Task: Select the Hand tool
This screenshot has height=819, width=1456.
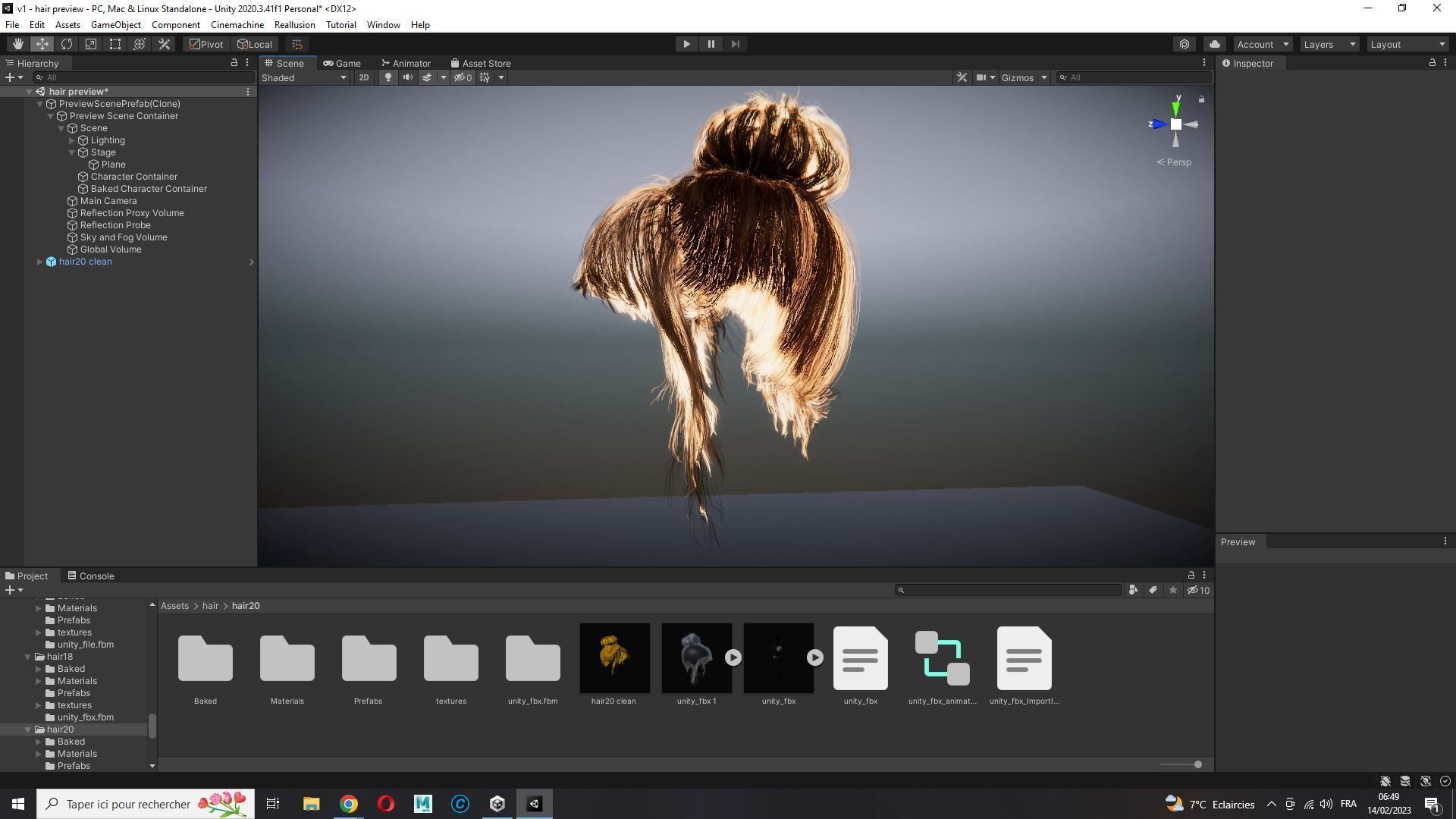Action: (x=17, y=44)
